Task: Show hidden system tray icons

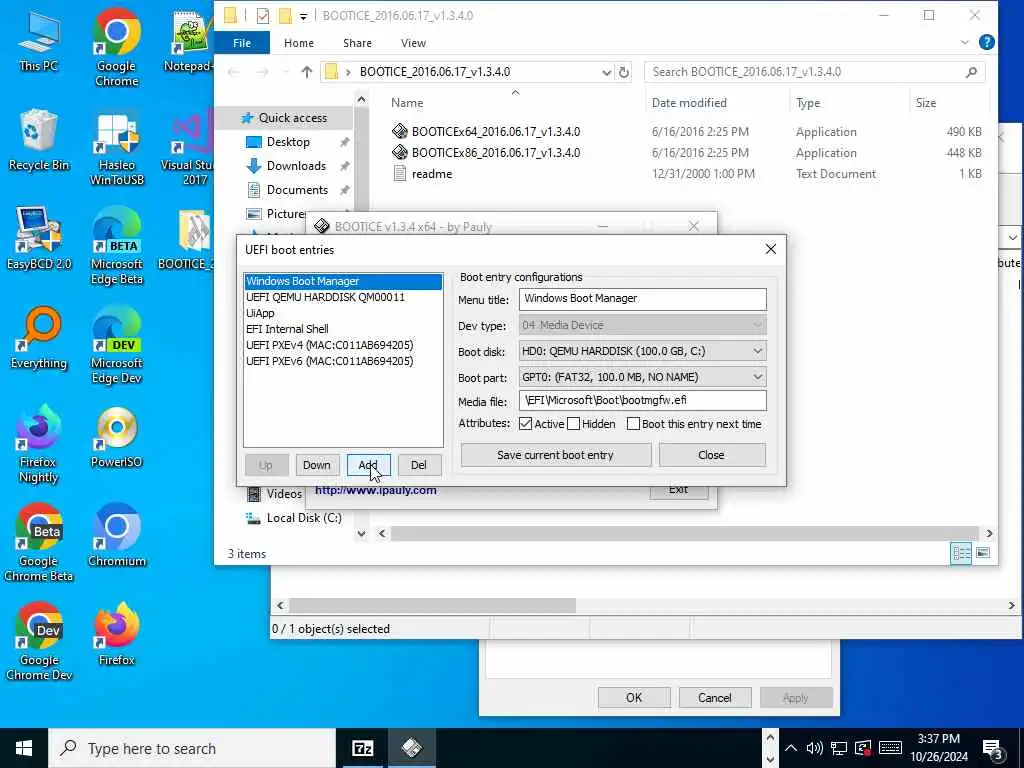Action: pos(791,748)
